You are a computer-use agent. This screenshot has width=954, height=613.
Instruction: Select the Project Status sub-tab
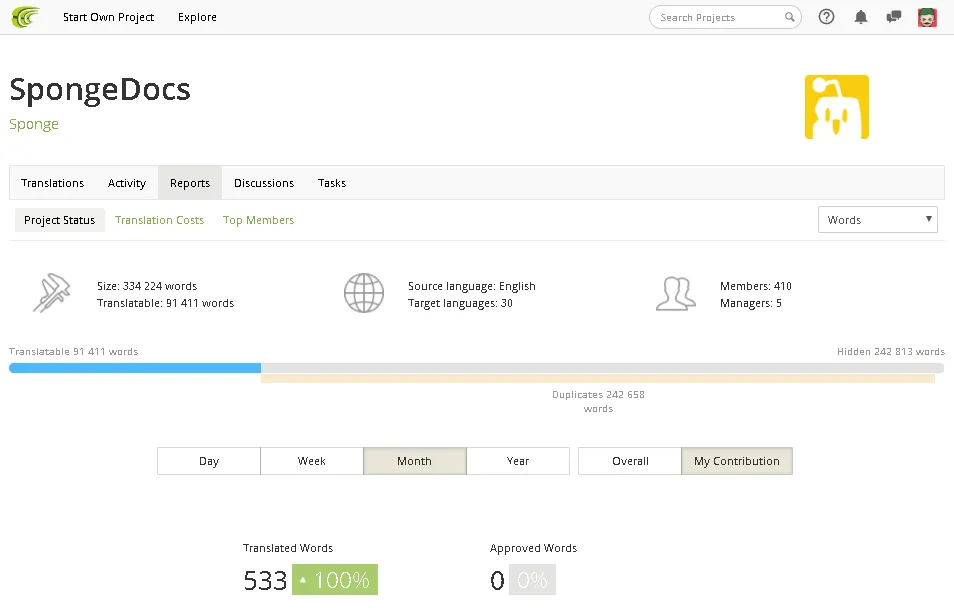pos(60,220)
